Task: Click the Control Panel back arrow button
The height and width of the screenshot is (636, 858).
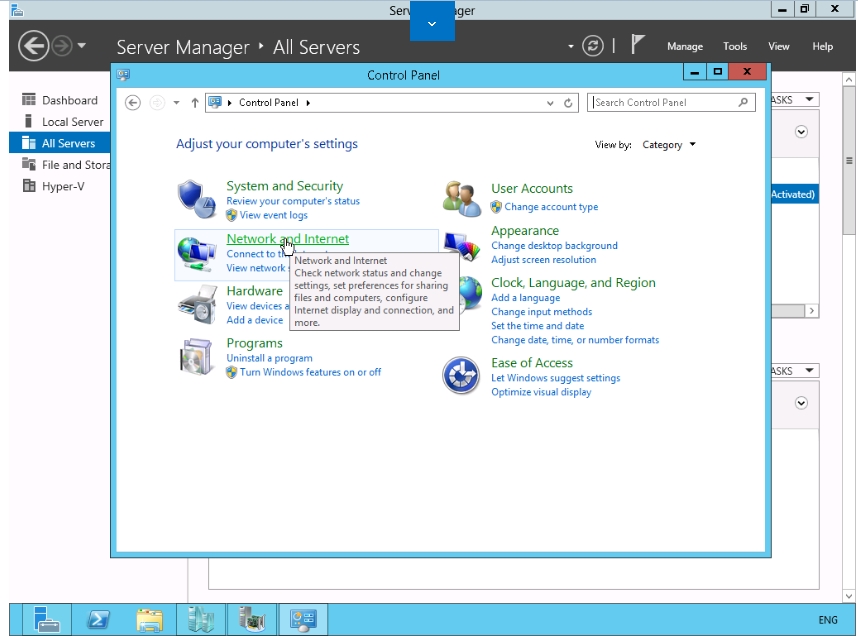Action: (x=133, y=103)
